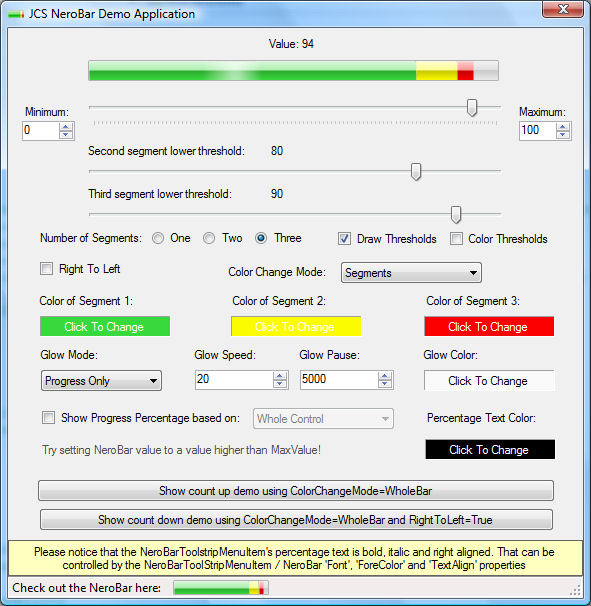The height and width of the screenshot is (606, 591).
Task: Change the black Percentage Text Color swatch
Action: tap(490, 449)
